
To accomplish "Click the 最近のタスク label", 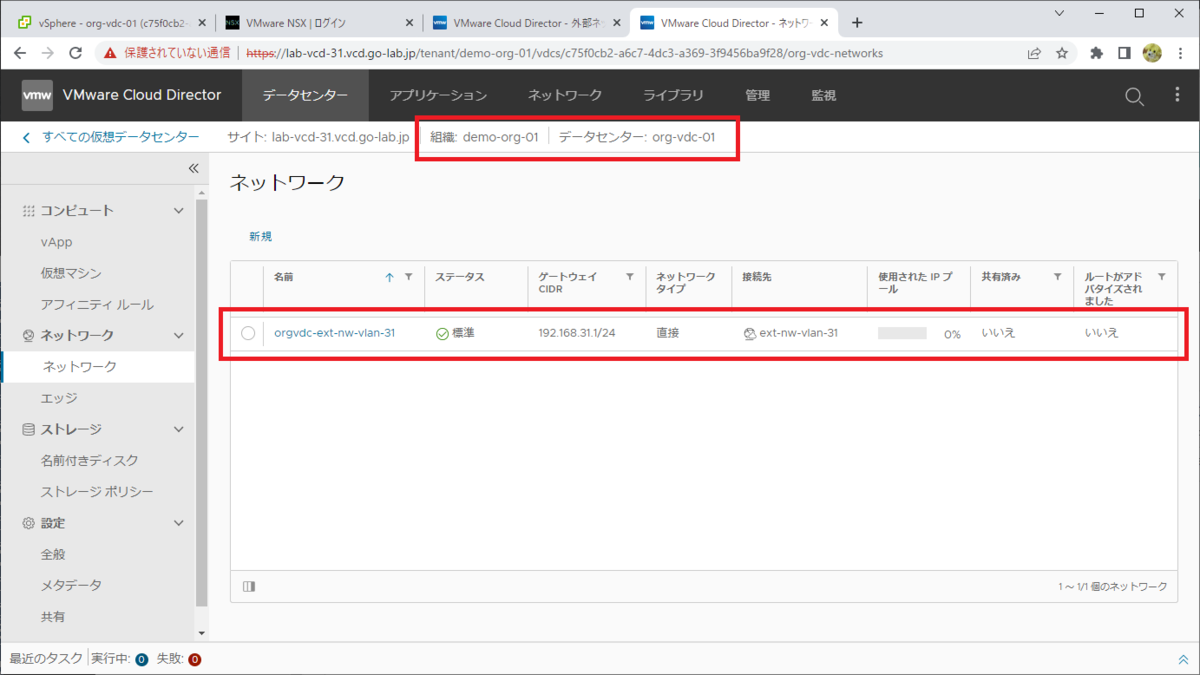I will pyautogui.click(x=46, y=660).
